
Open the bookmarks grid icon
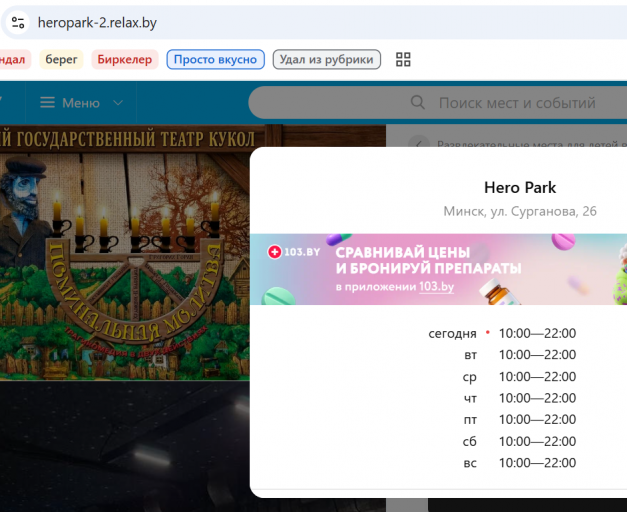coord(403,60)
